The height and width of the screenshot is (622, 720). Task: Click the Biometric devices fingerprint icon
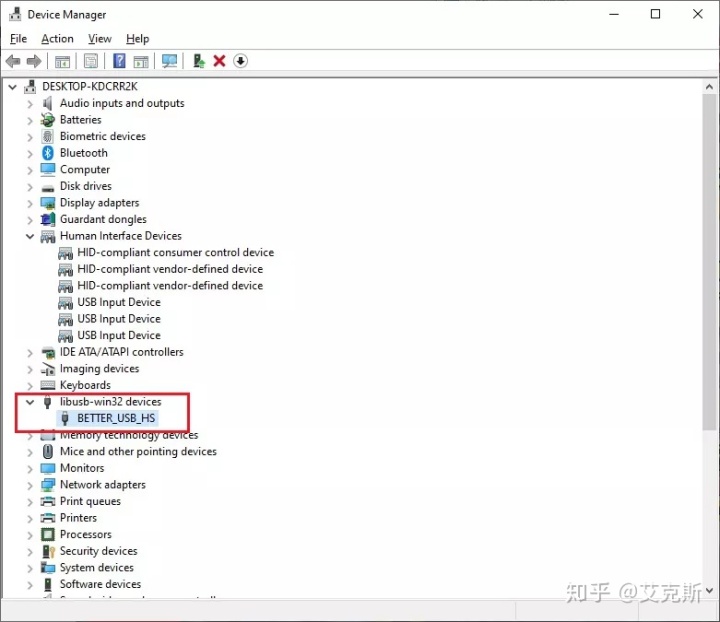48,136
